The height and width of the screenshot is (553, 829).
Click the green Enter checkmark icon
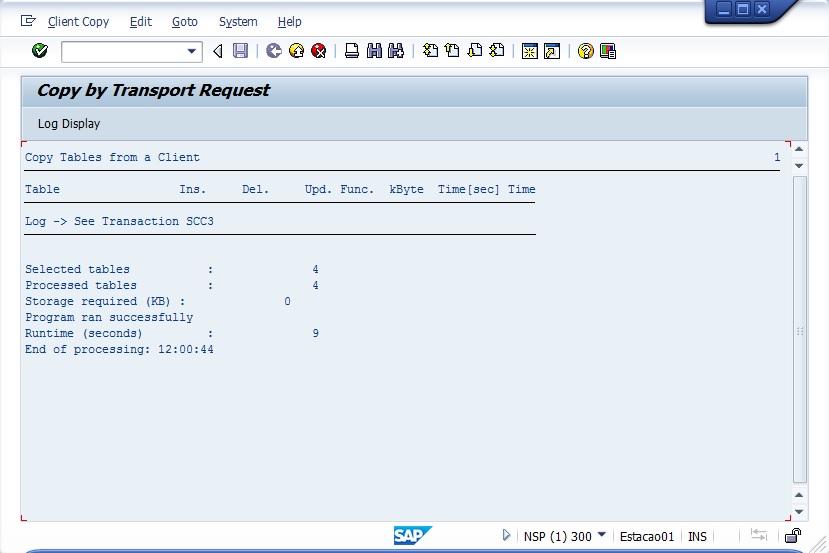coord(40,51)
